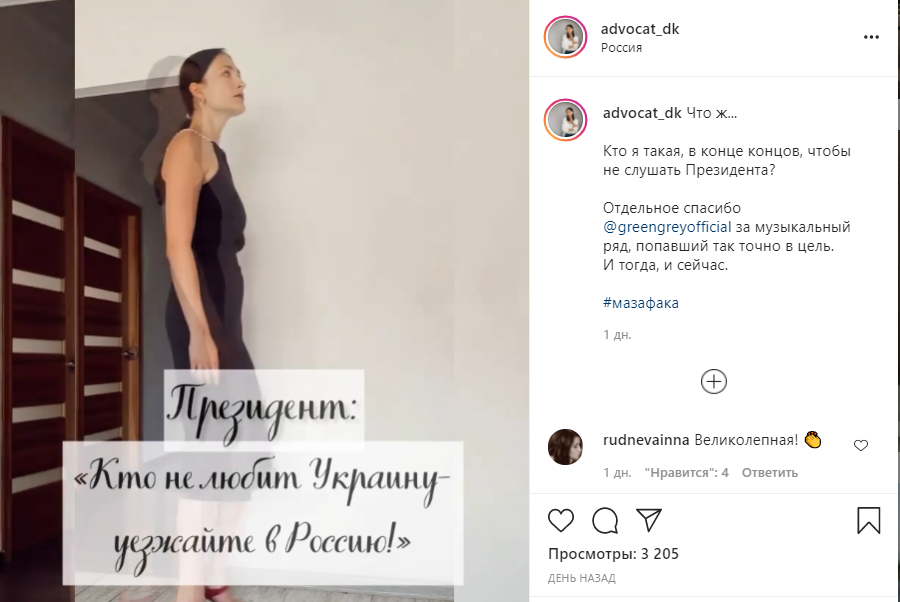
Task: Reply to rudnevainna's comment via Ответить
Action: [770, 473]
